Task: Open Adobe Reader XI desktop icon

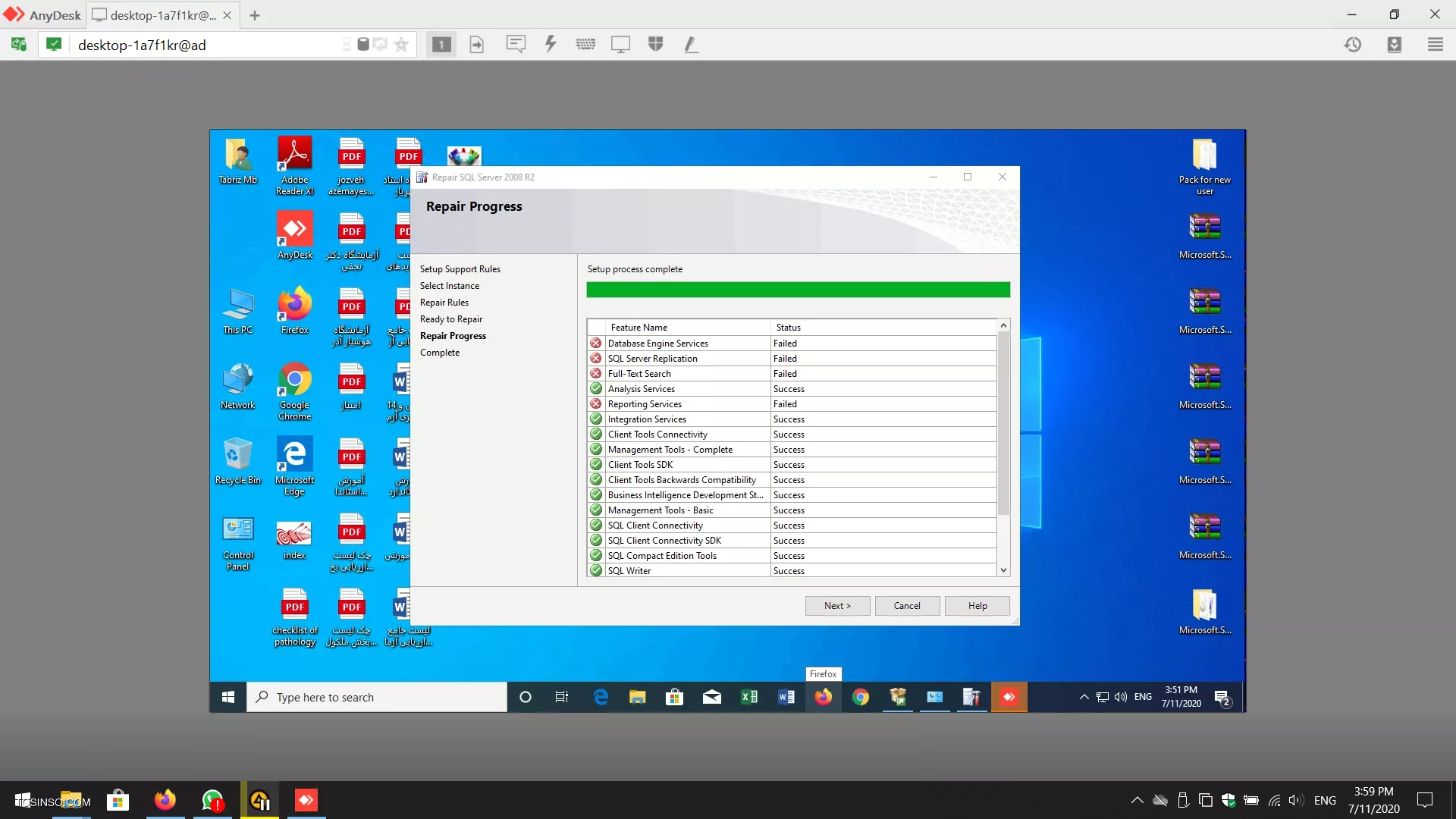Action: coord(294,166)
